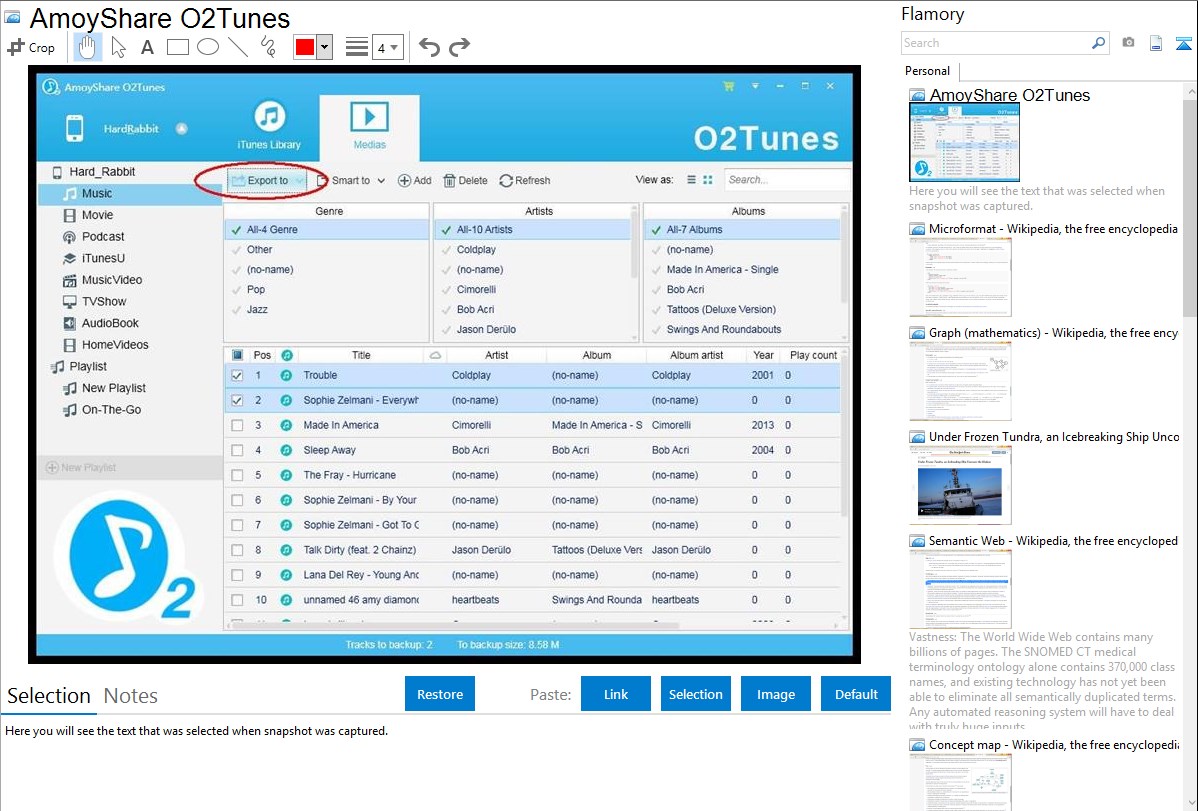This screenshot has width=1198, height=811.
Task: Click the O2Tunes Search field
Action: pyautogui.click(x=785, y=180)
